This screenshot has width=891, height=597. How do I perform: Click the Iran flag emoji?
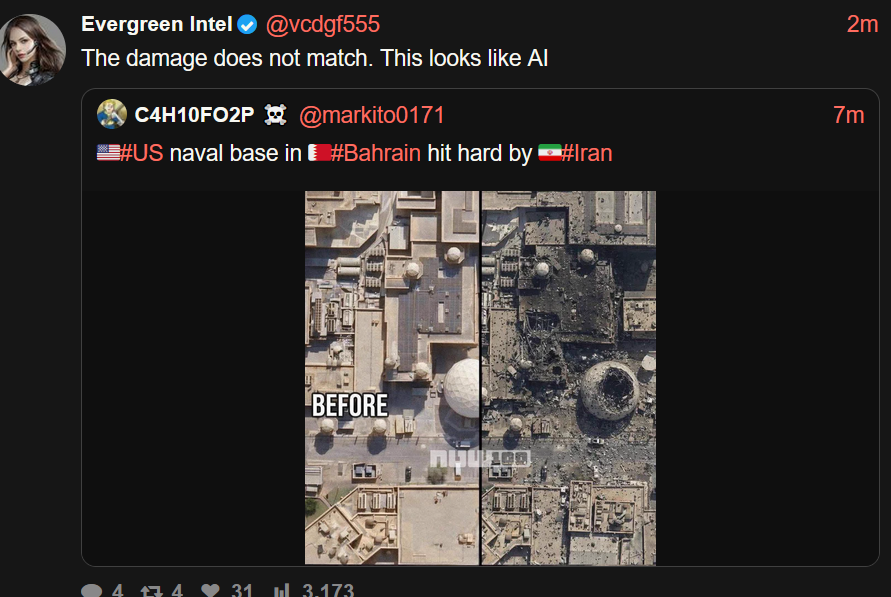pos(549,153)
